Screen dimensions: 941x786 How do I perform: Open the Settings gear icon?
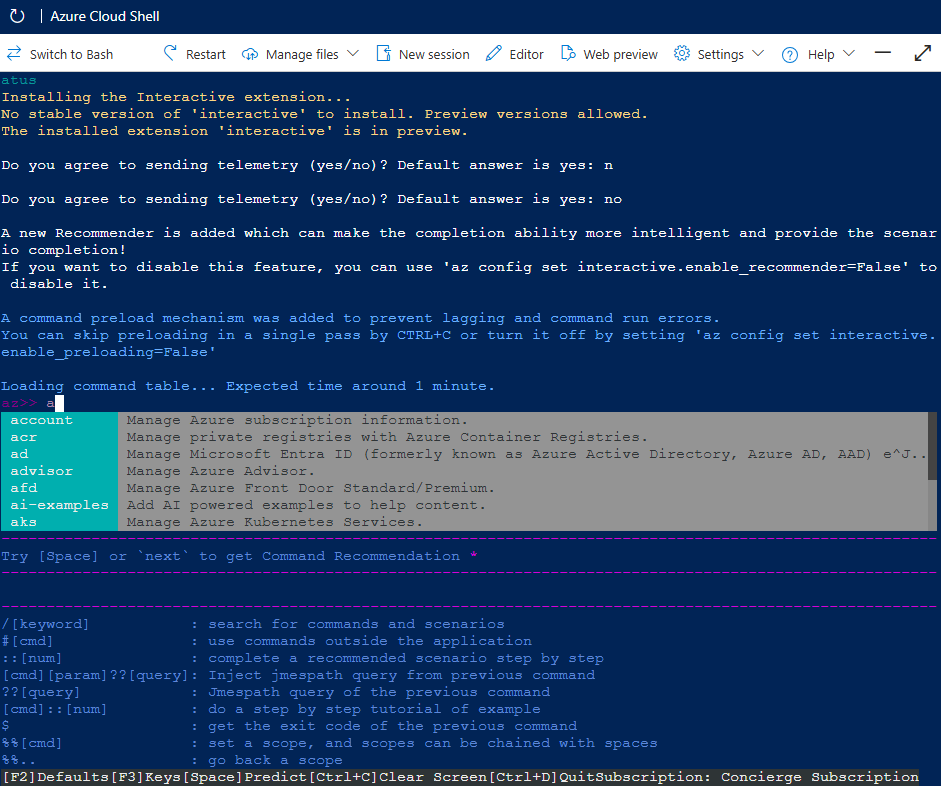tap(682, 54)
